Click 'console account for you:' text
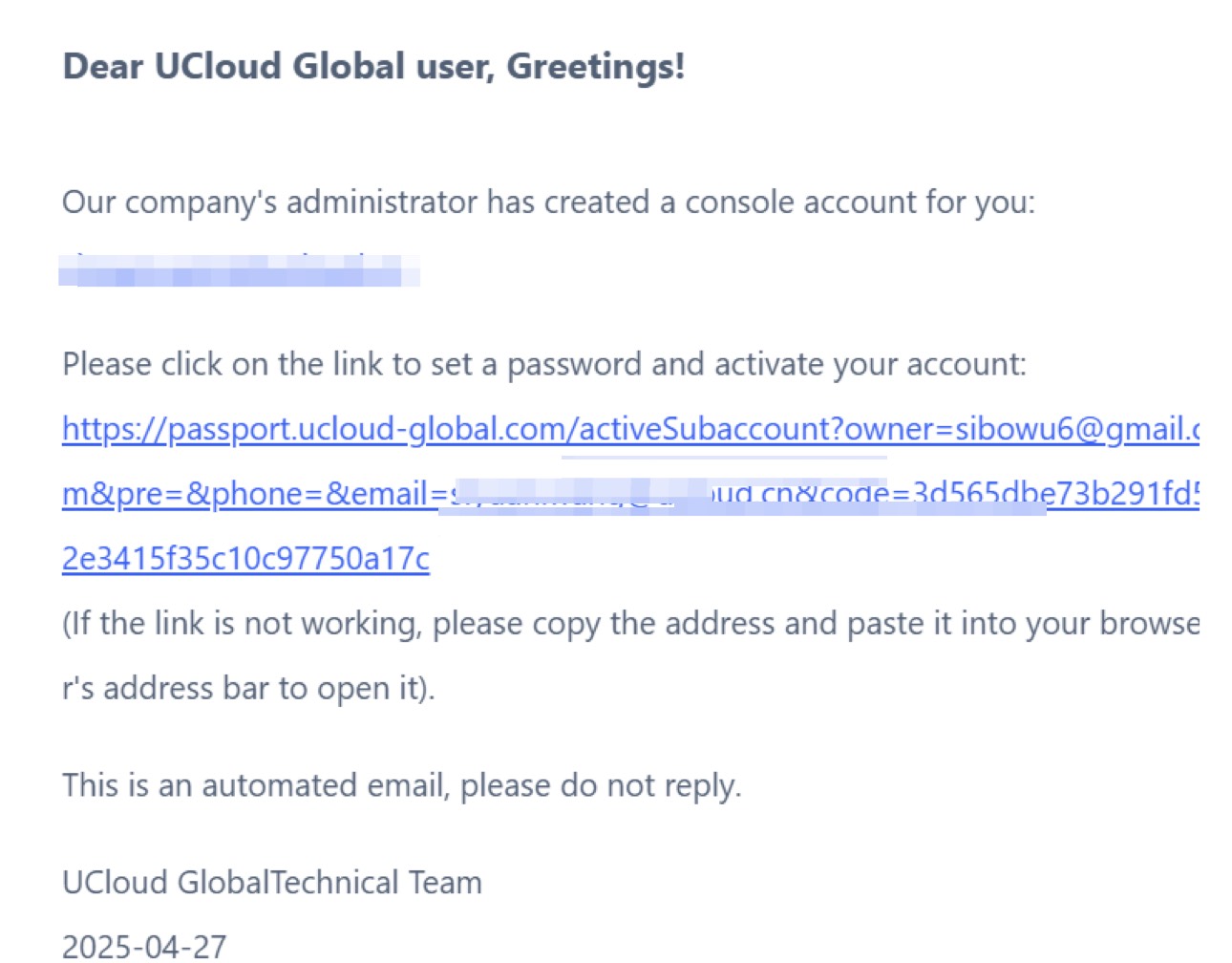 [860, 203]
